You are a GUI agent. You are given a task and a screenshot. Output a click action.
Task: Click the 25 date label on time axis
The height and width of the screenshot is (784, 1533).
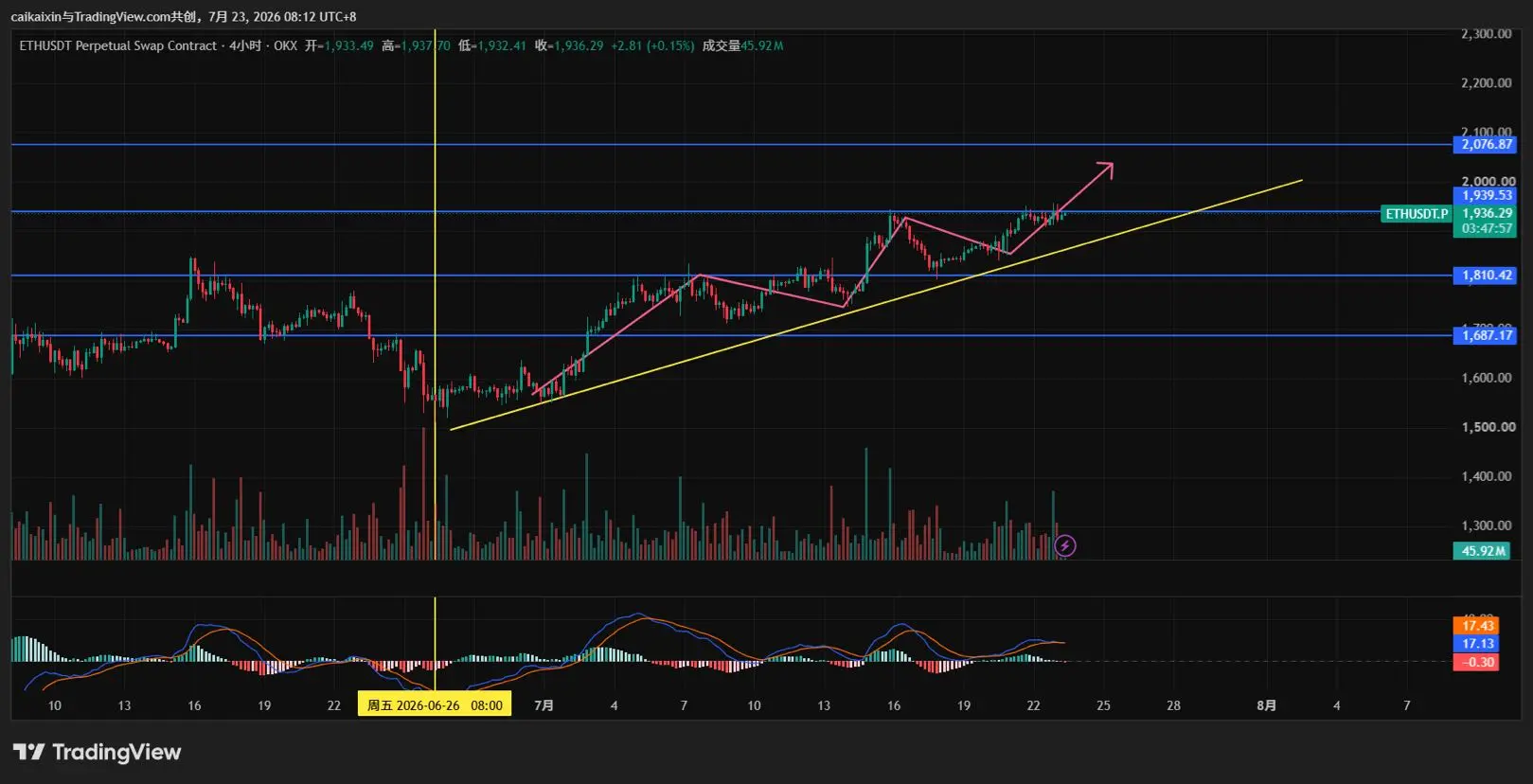[1103, 705]
